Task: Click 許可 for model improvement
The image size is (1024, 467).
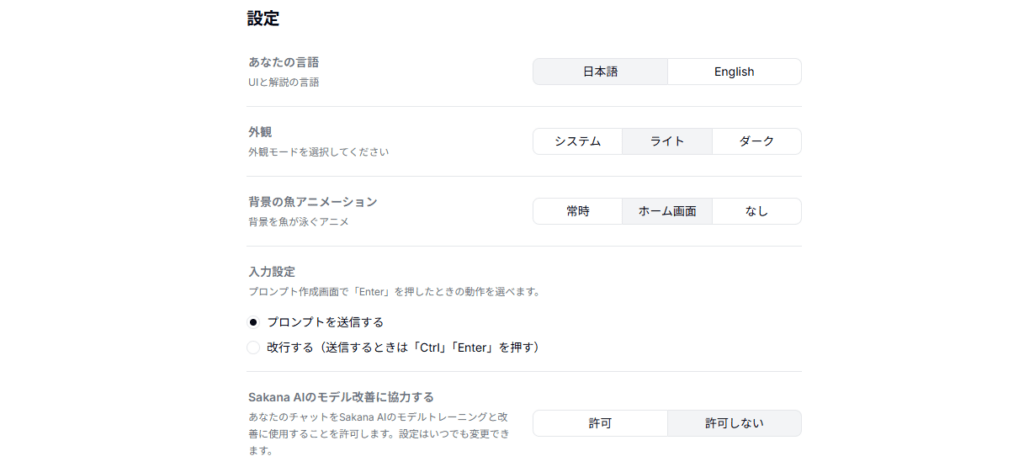Action: click(x=600, y=423)
